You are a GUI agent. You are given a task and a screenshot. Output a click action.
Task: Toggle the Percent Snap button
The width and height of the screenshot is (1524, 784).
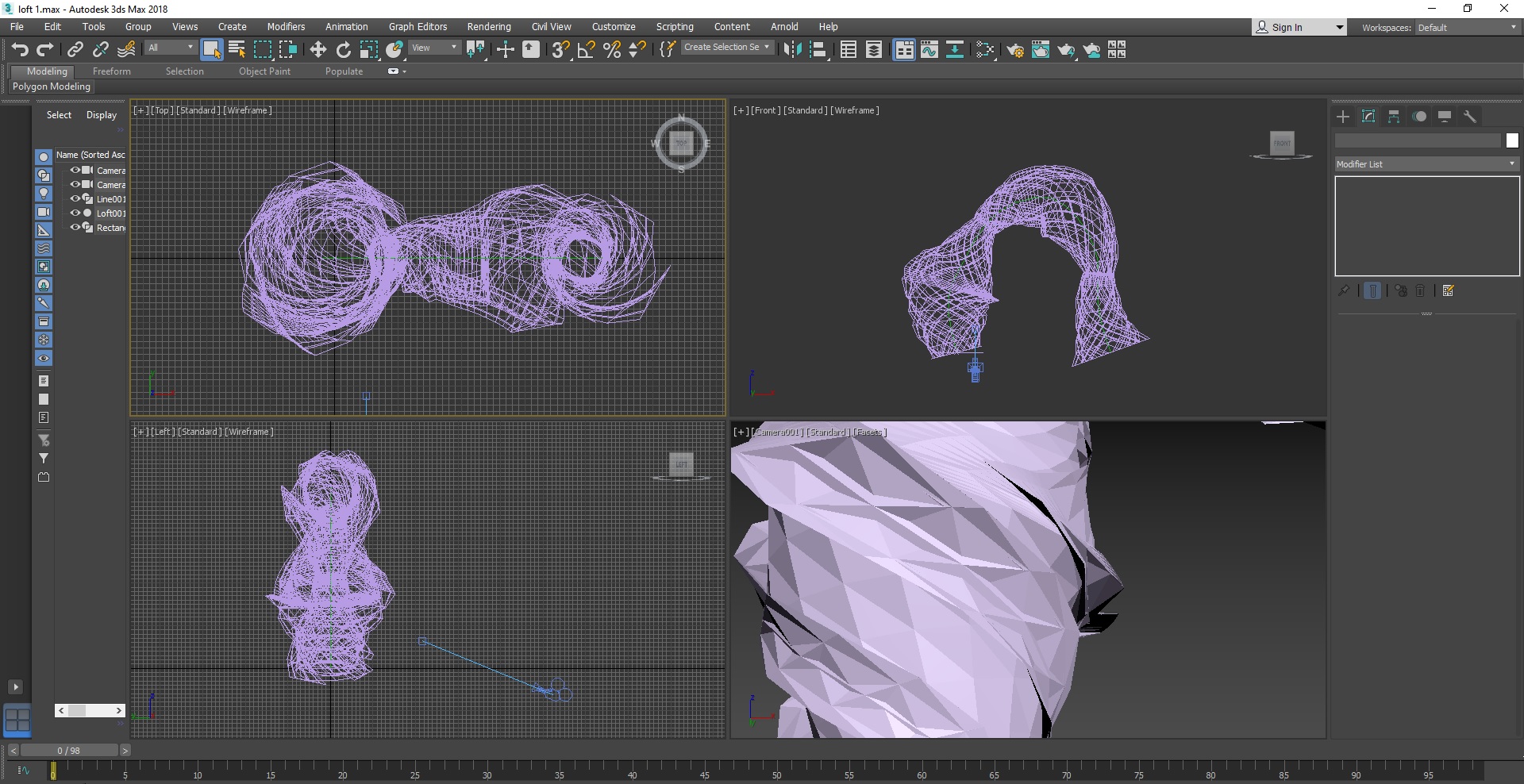612,50
